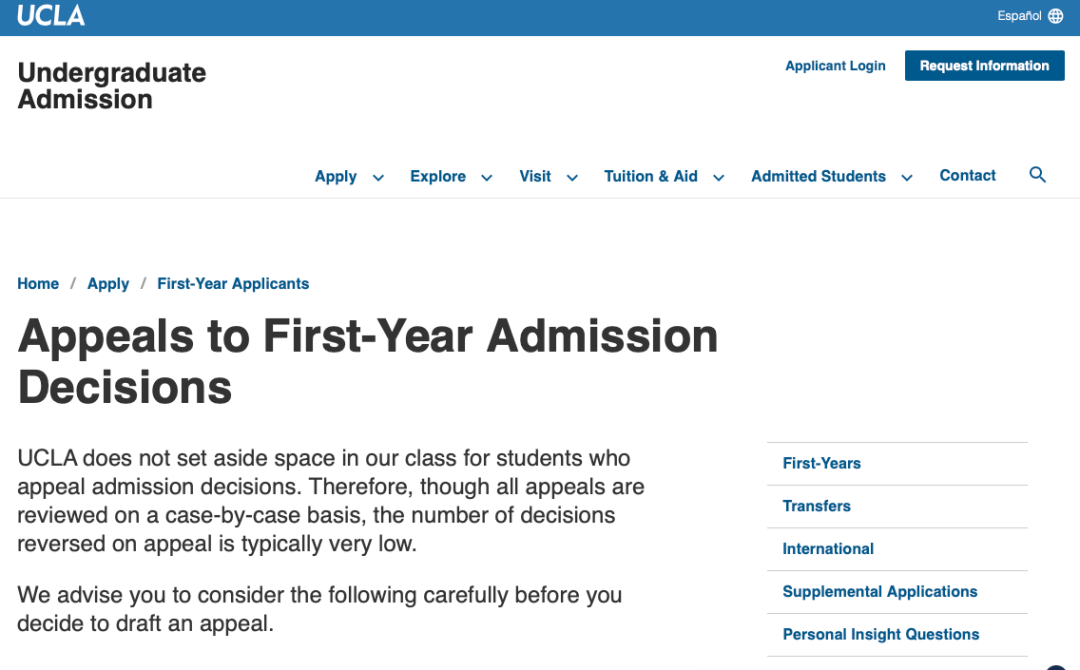Select International in the sidebar

click(828, 549)
